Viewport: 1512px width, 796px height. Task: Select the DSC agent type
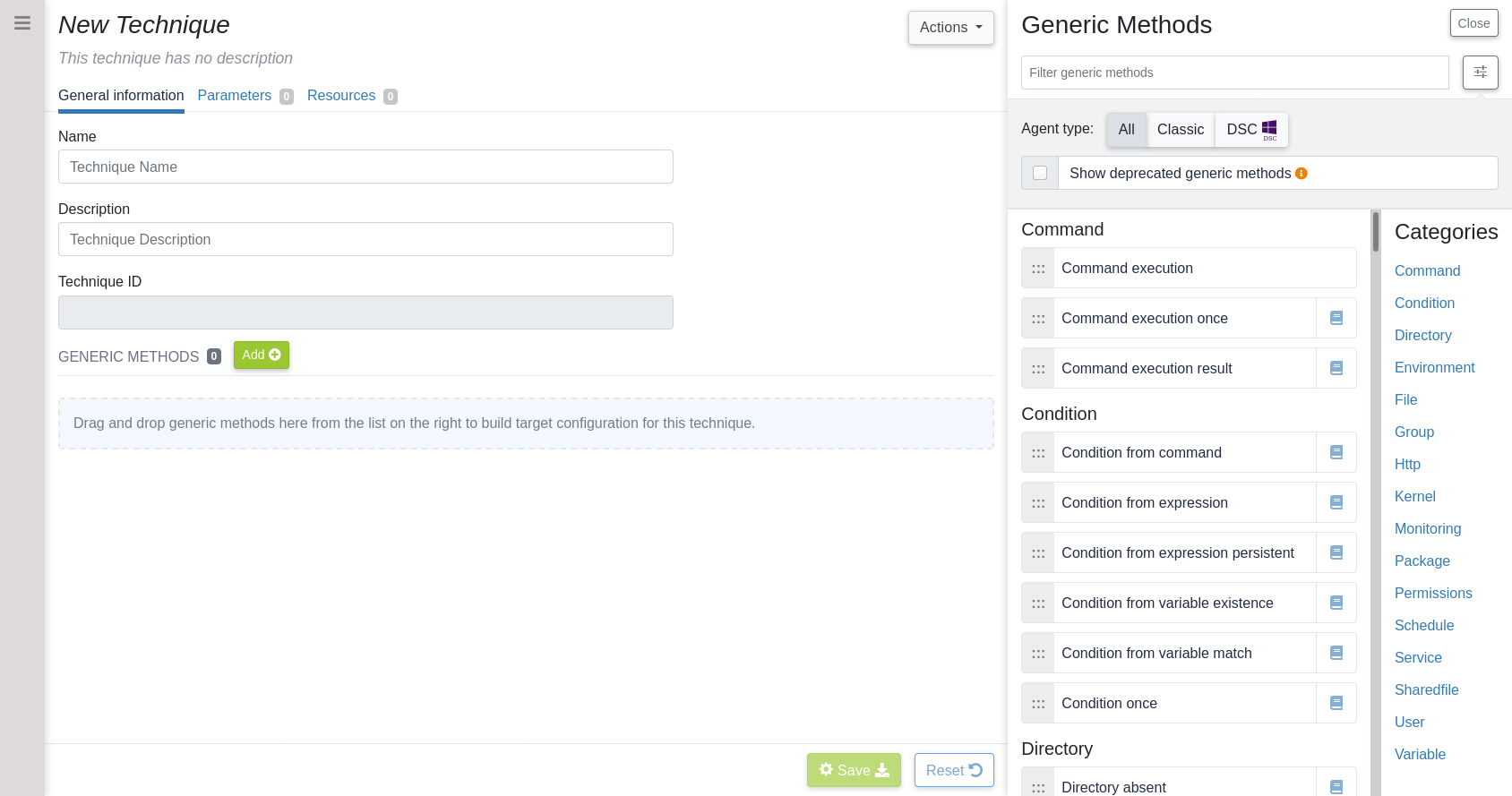1250,130
